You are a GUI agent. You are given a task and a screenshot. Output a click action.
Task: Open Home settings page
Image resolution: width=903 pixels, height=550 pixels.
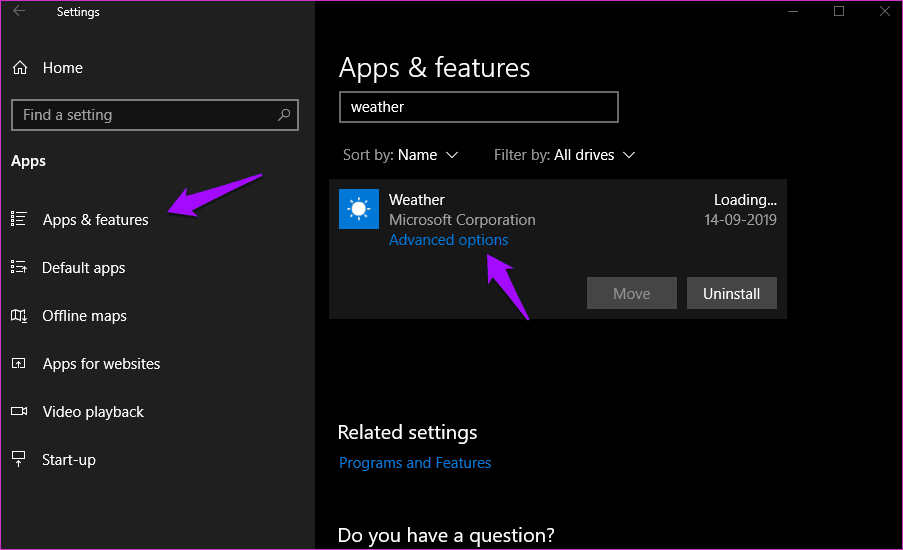coord(63,68)
